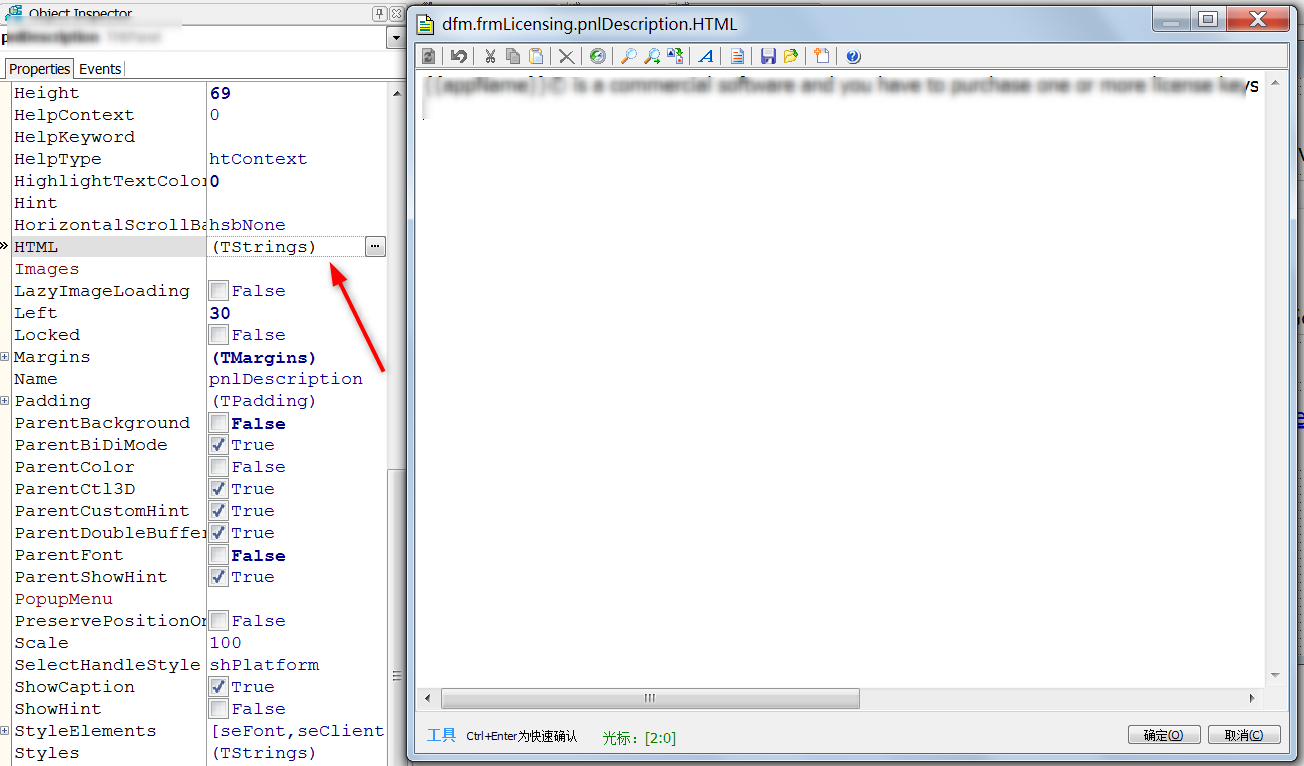
Task: Toggle the LazyImageLoading checkbox
Action: pos(218,291)
